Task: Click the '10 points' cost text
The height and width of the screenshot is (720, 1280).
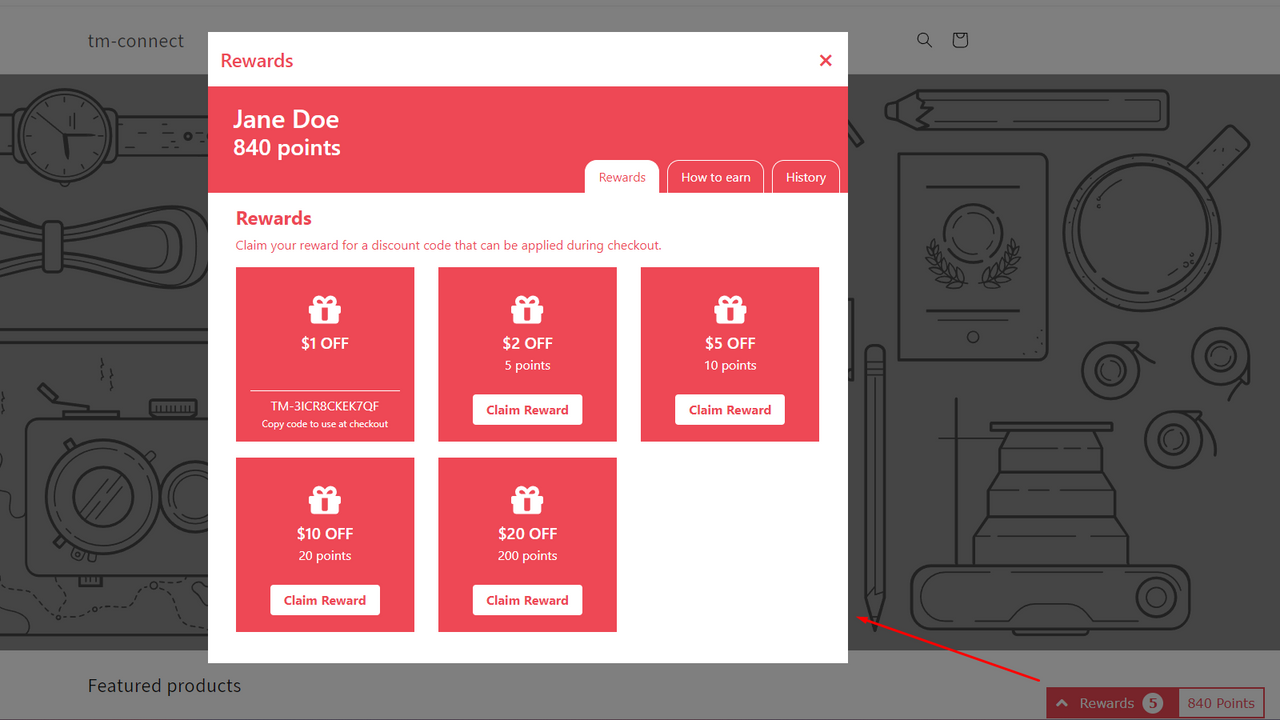Action: click(730, 365)
